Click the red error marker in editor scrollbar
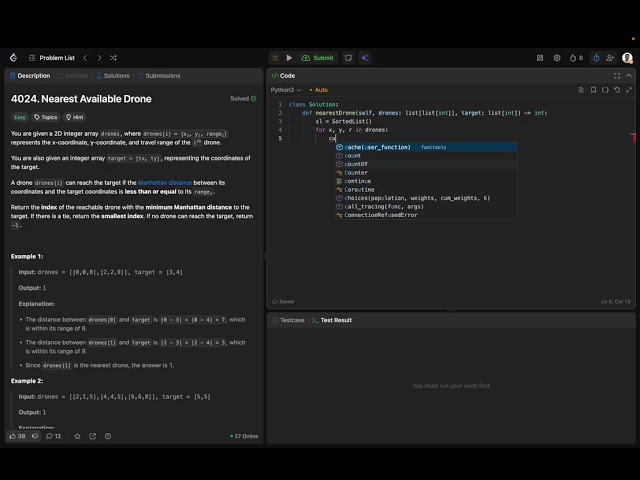 coord(633,138)
